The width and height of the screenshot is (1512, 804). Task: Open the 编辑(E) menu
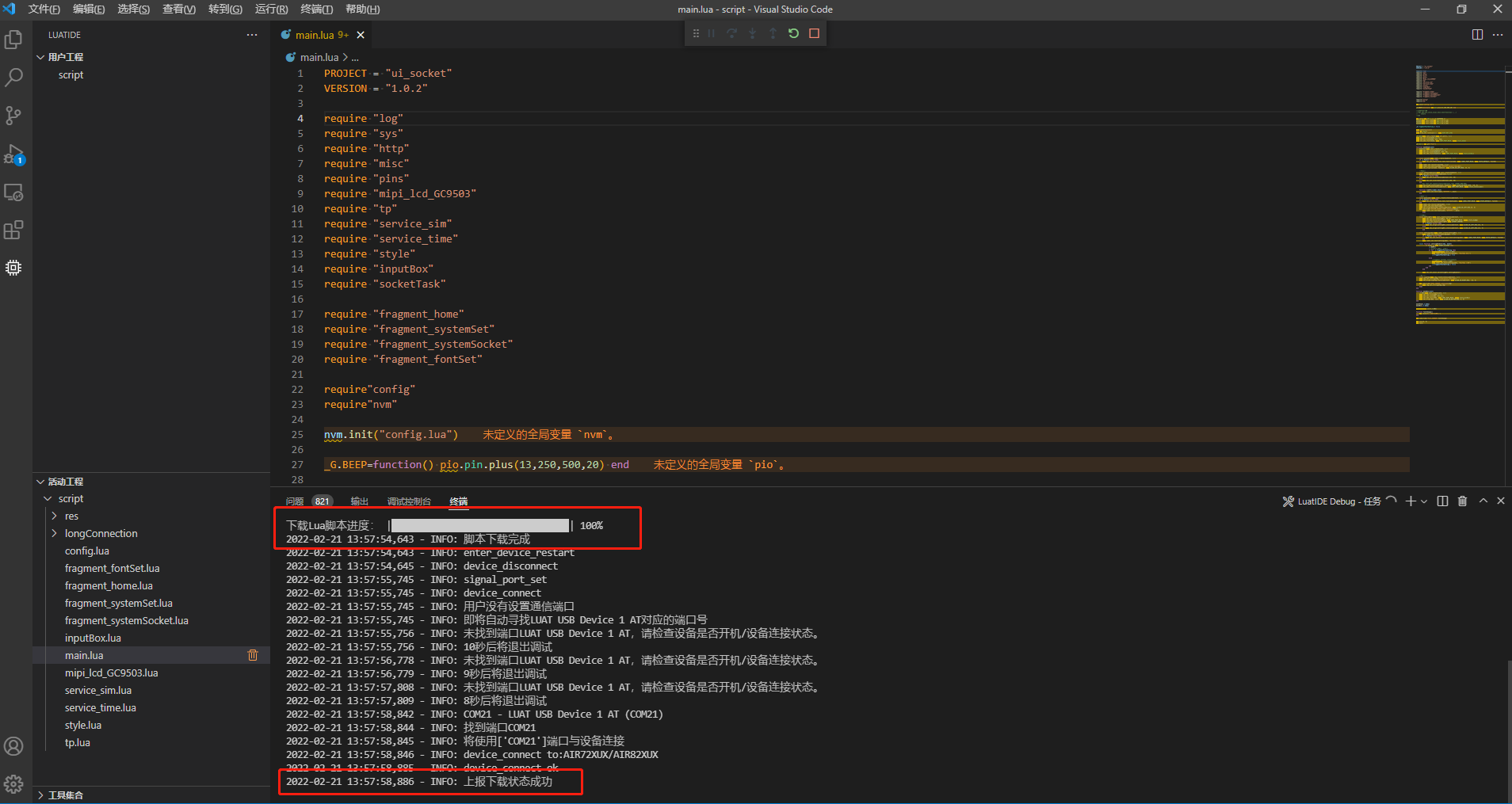89,10
